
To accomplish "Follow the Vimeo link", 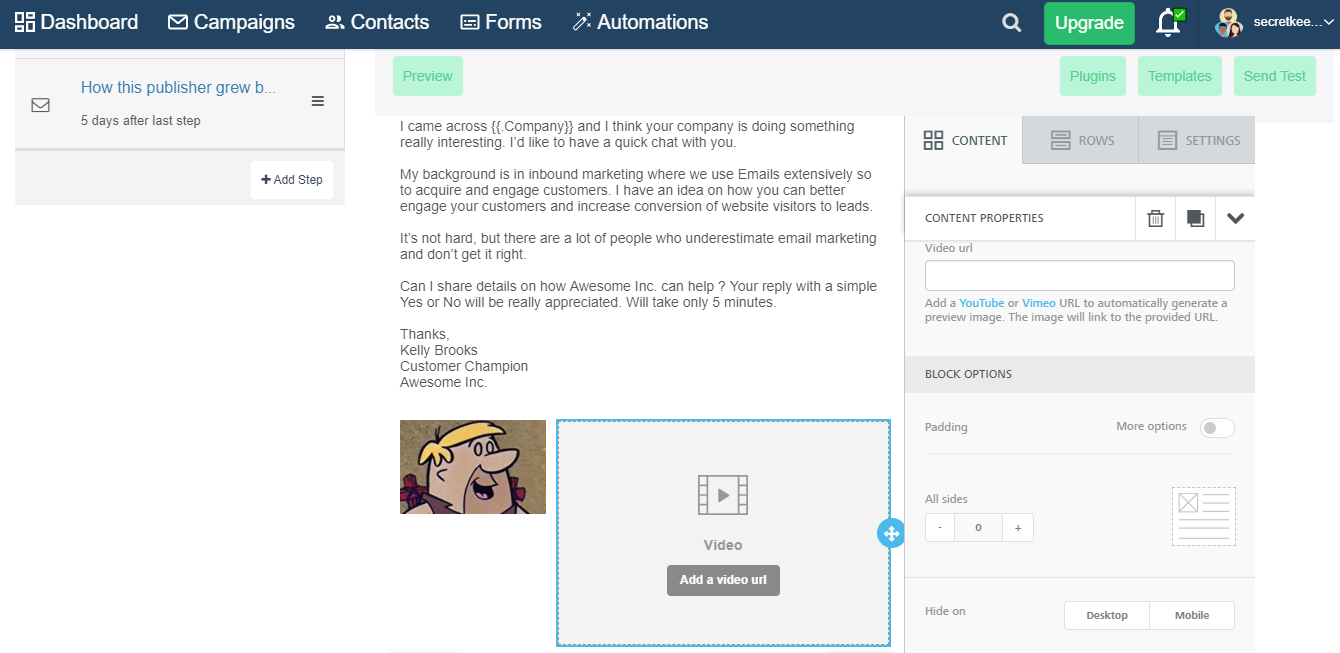I will pos(1039,303).
